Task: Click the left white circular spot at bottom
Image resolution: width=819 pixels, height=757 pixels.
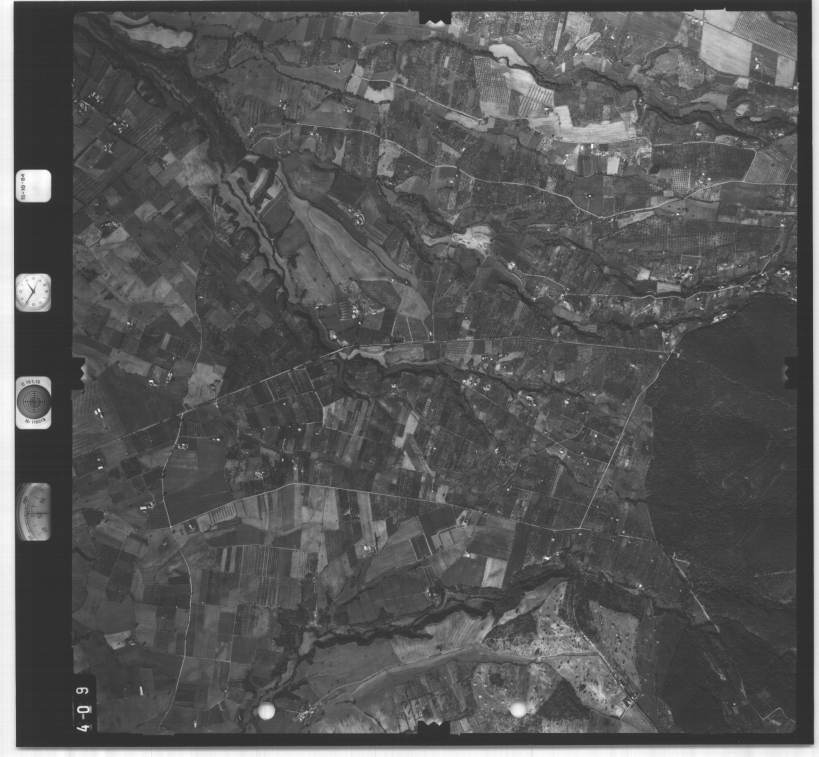Action: click(266, 710)
